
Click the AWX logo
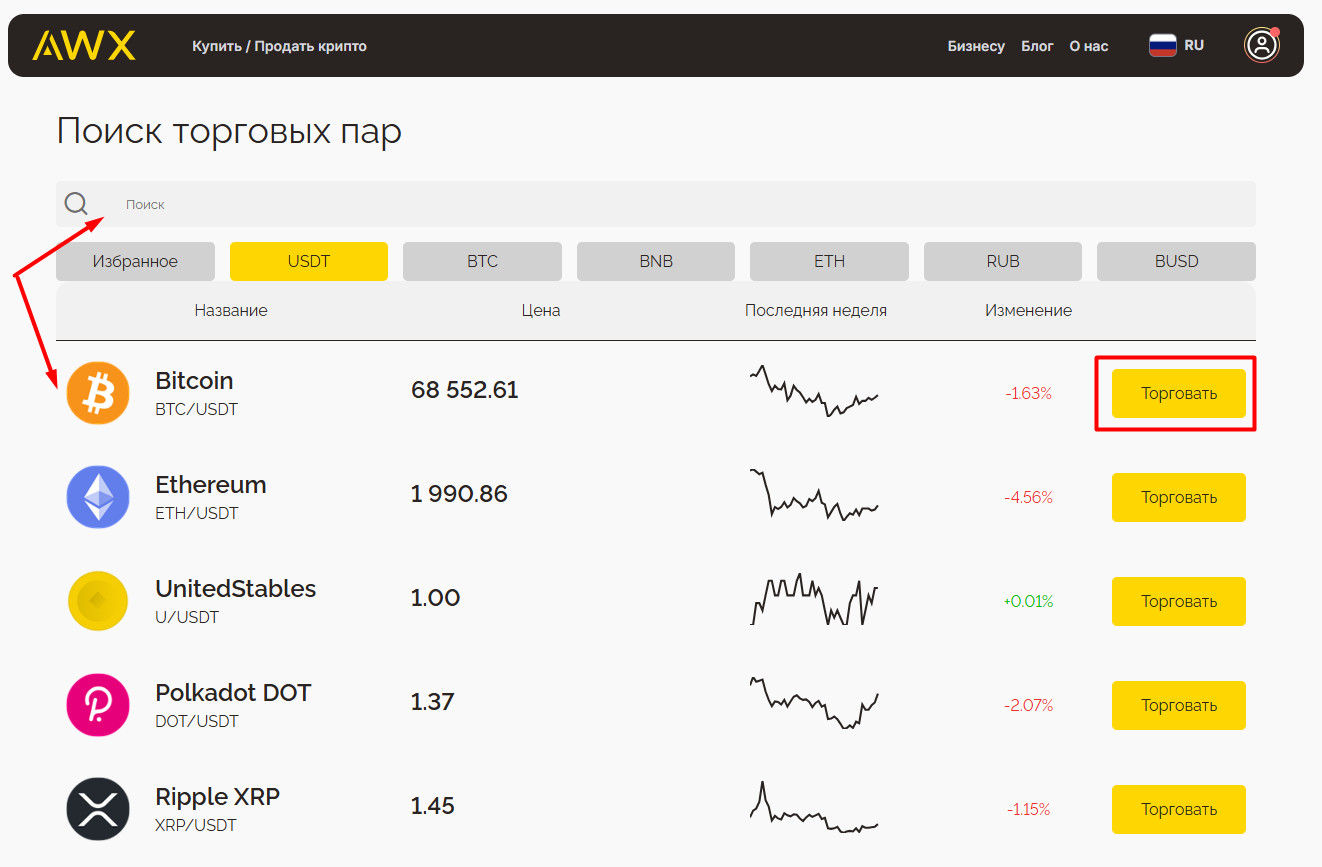[x=83, y=45]
